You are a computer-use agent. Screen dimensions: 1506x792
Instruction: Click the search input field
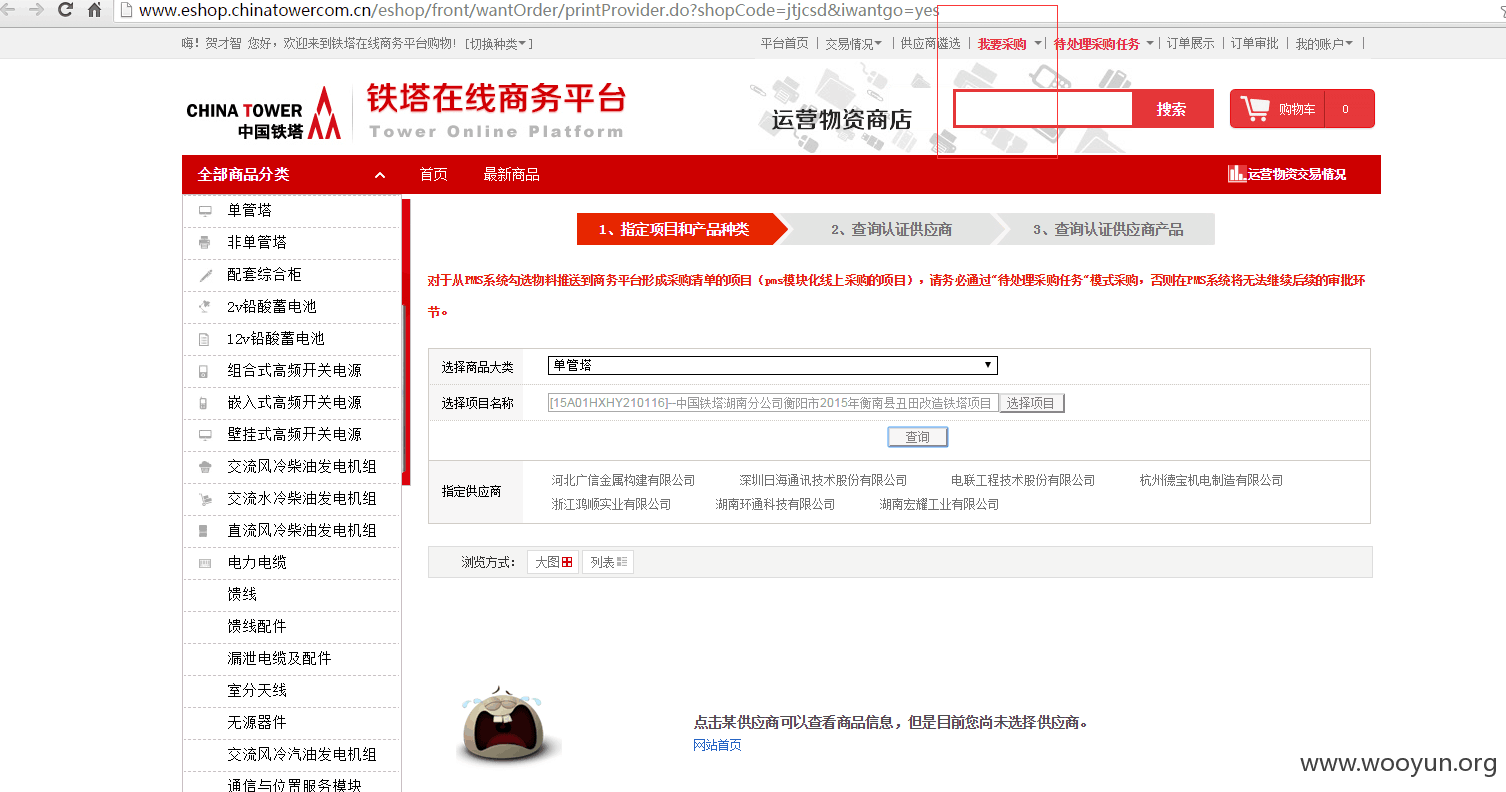(x=1043, y=109)
